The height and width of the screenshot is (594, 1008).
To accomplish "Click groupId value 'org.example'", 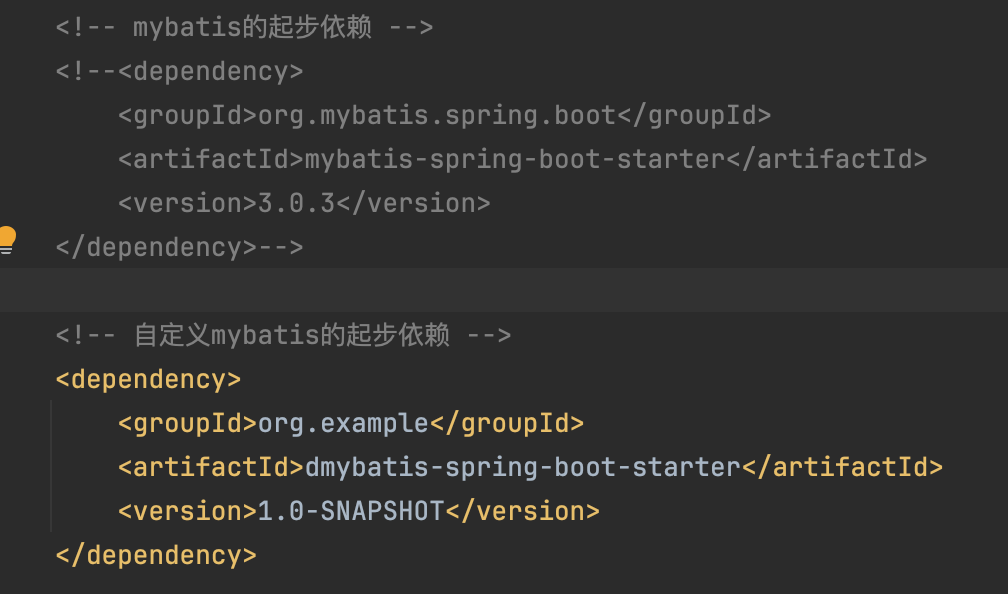I will (343, 424).
